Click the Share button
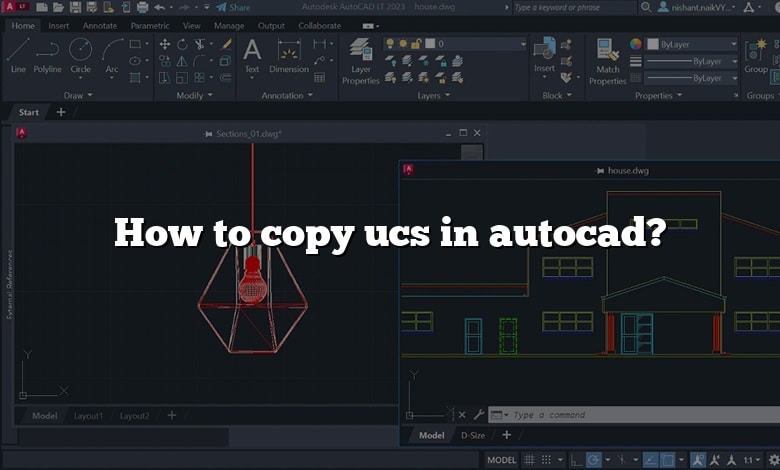The image size is (780, 470). [234, 7]
